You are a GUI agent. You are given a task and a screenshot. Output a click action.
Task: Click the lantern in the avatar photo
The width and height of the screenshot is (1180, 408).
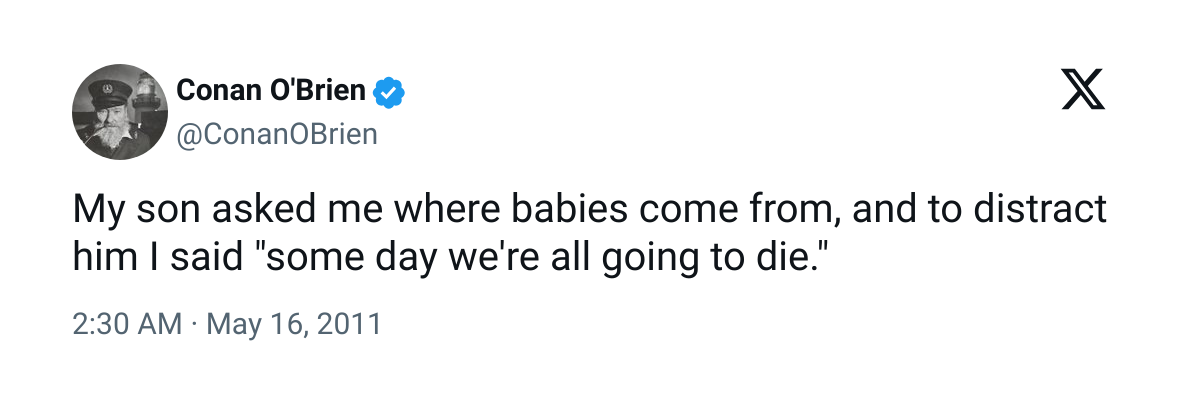pos(147,91)
